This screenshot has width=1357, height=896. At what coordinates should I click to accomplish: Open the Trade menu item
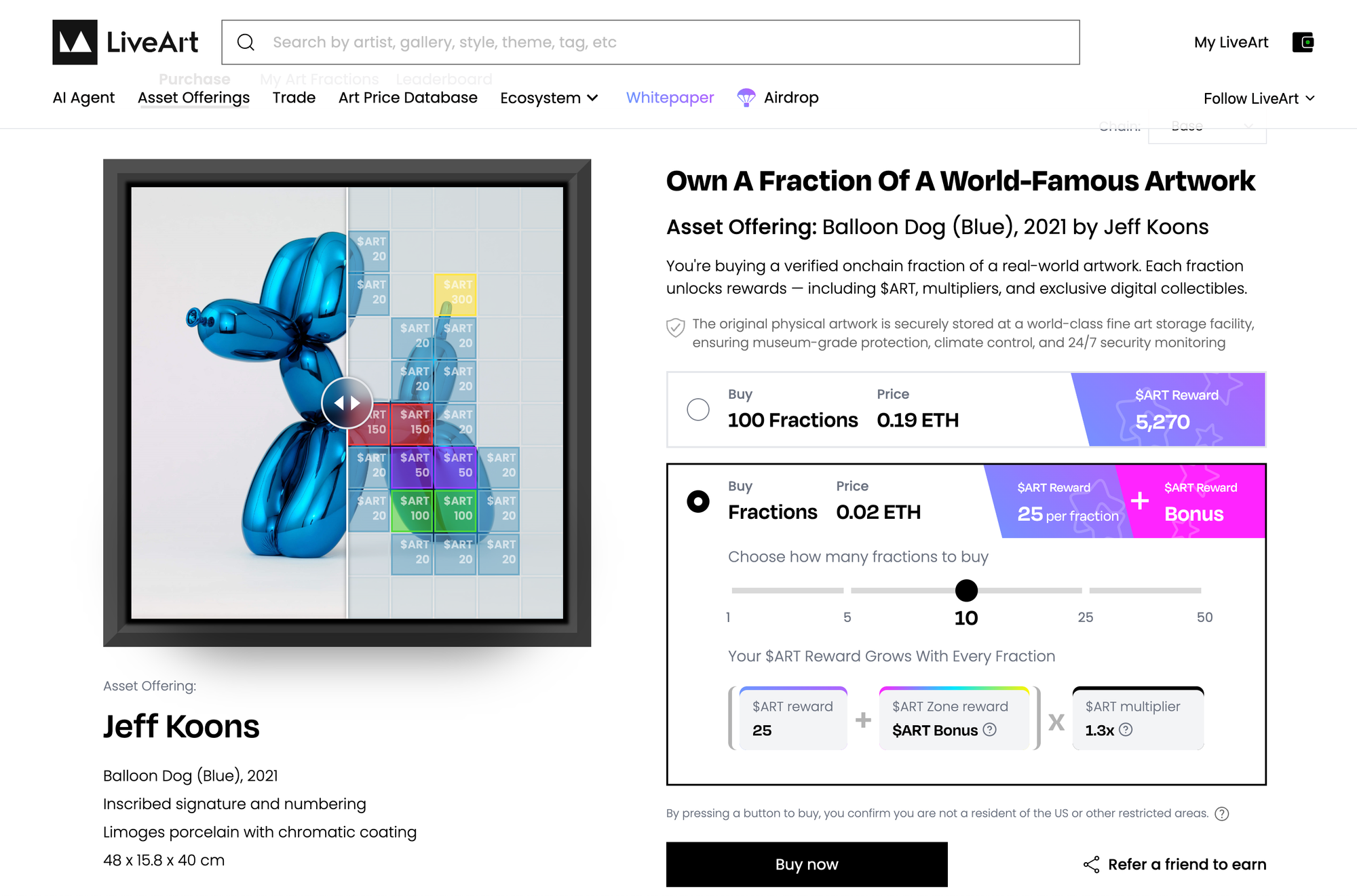click(x=294, y=98)
